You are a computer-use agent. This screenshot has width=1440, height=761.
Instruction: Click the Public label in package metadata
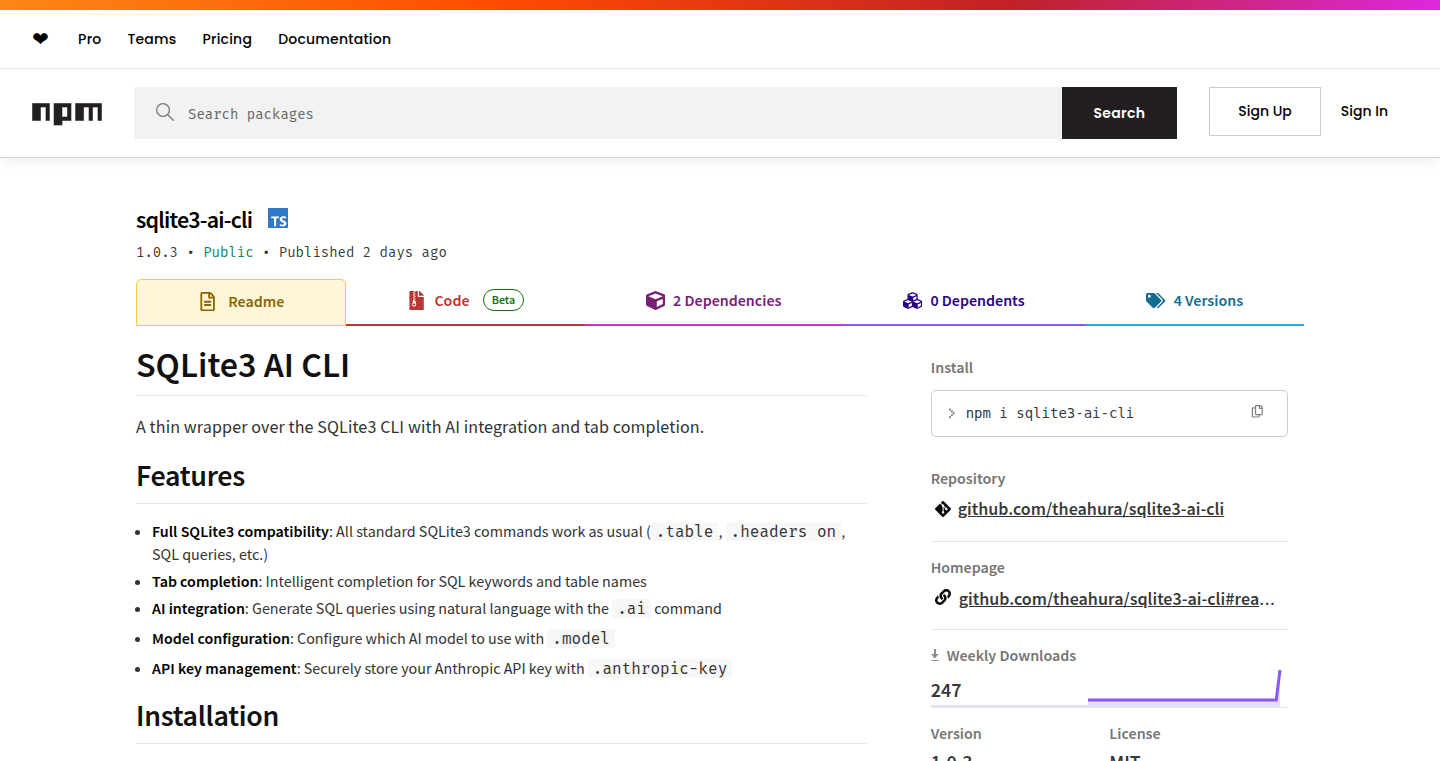tap(228, 252)
